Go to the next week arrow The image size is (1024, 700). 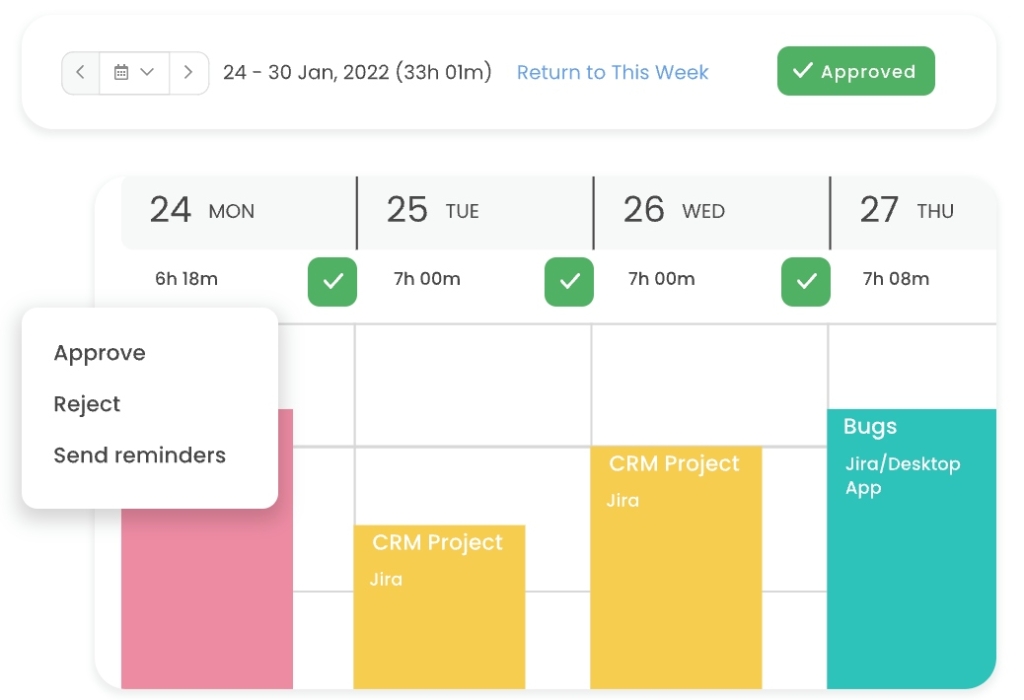(x=189, y=73)
